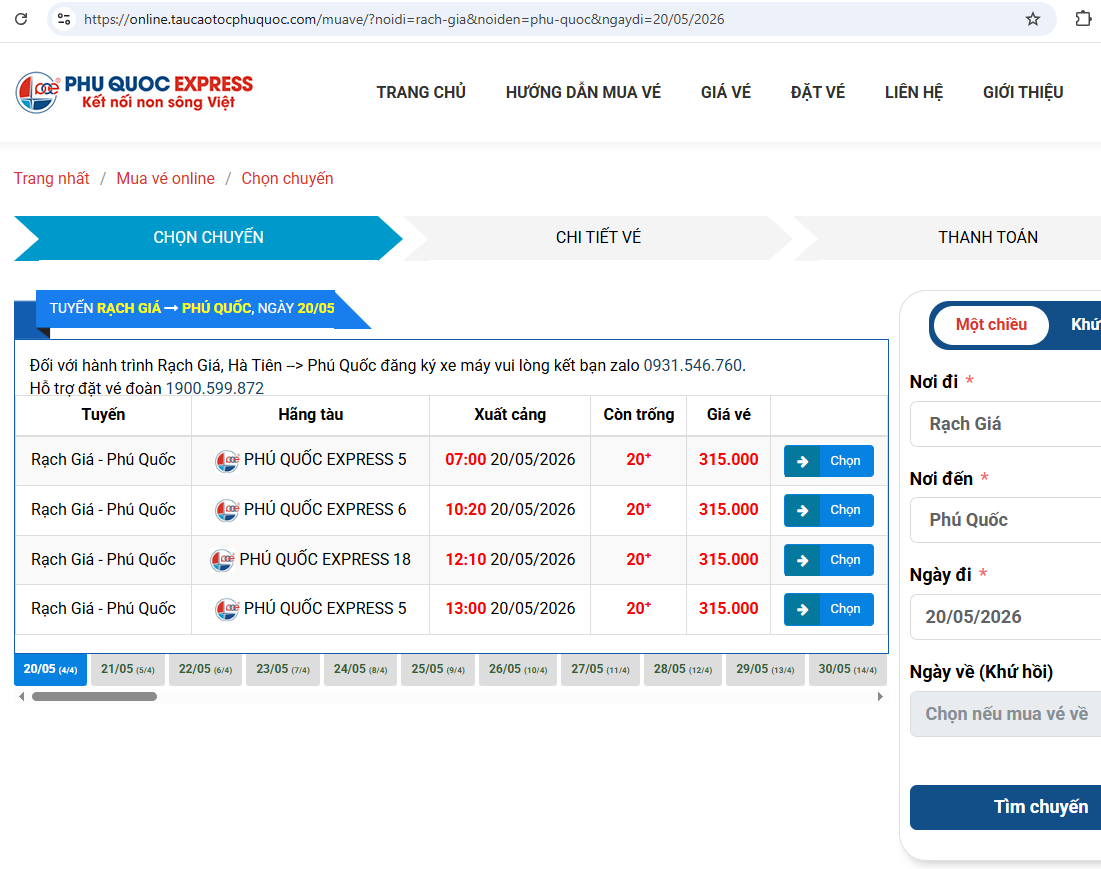Click the Xuất cảng column header
Screen dimensions: 1101x869
510,415
